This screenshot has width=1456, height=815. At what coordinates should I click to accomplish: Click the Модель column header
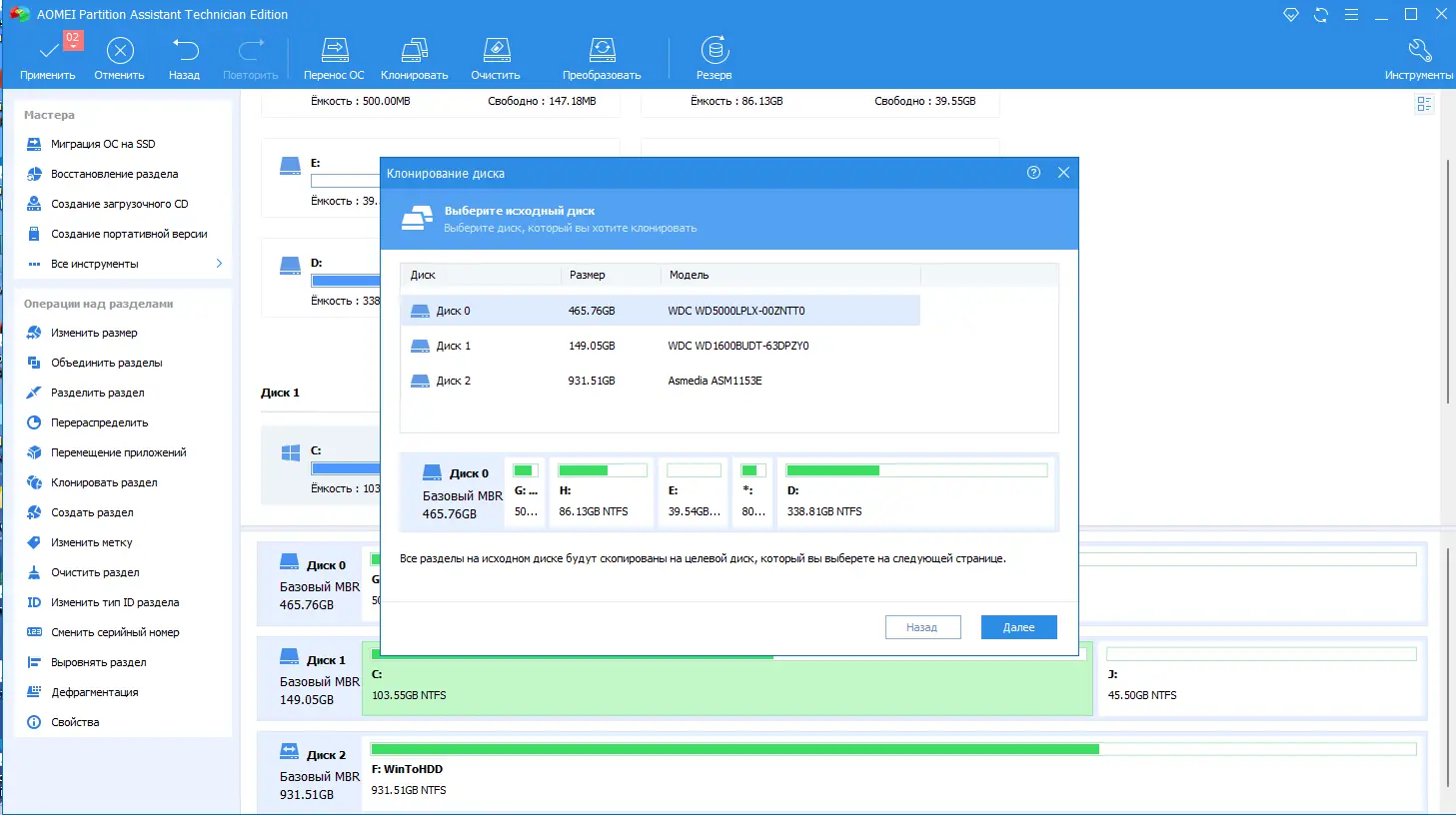pyautogui.click(x=789, y=275)
